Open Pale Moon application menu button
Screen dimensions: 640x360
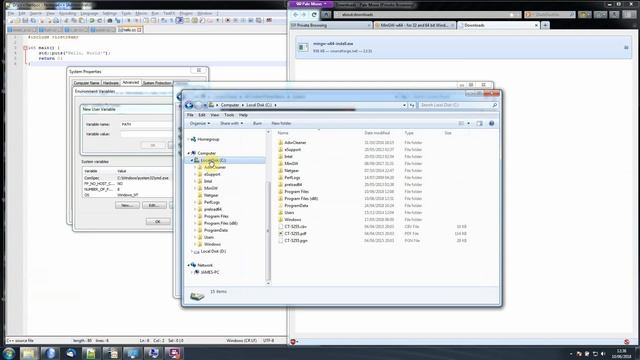(311, 4)
